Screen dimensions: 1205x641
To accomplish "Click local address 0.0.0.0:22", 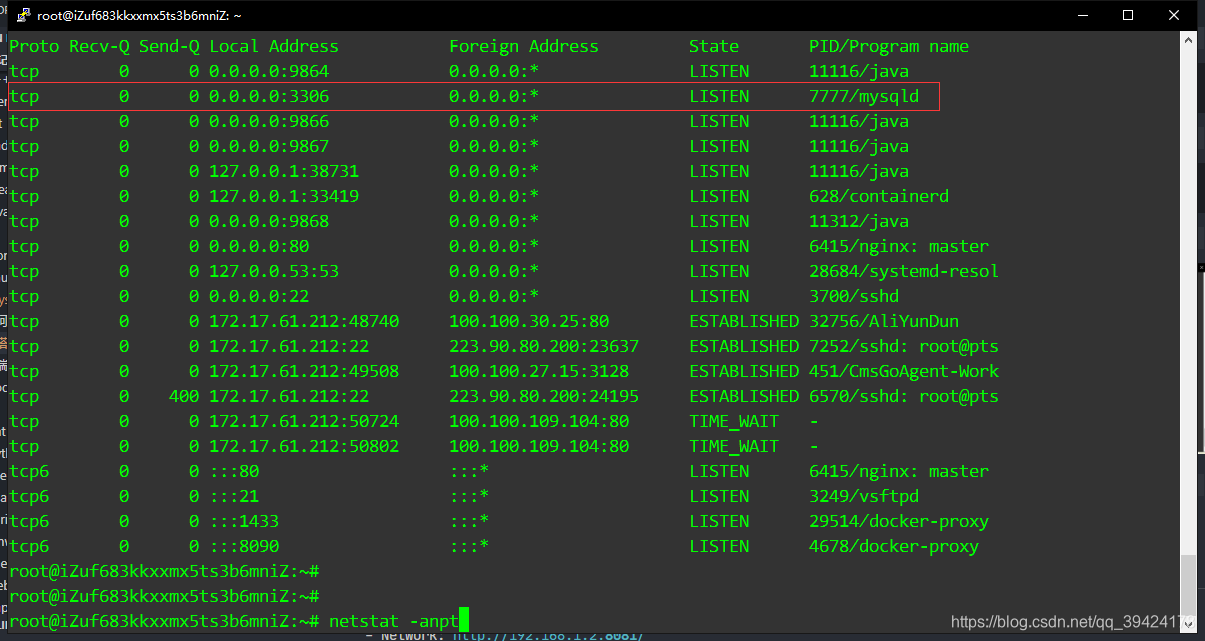I will point(259,296).
